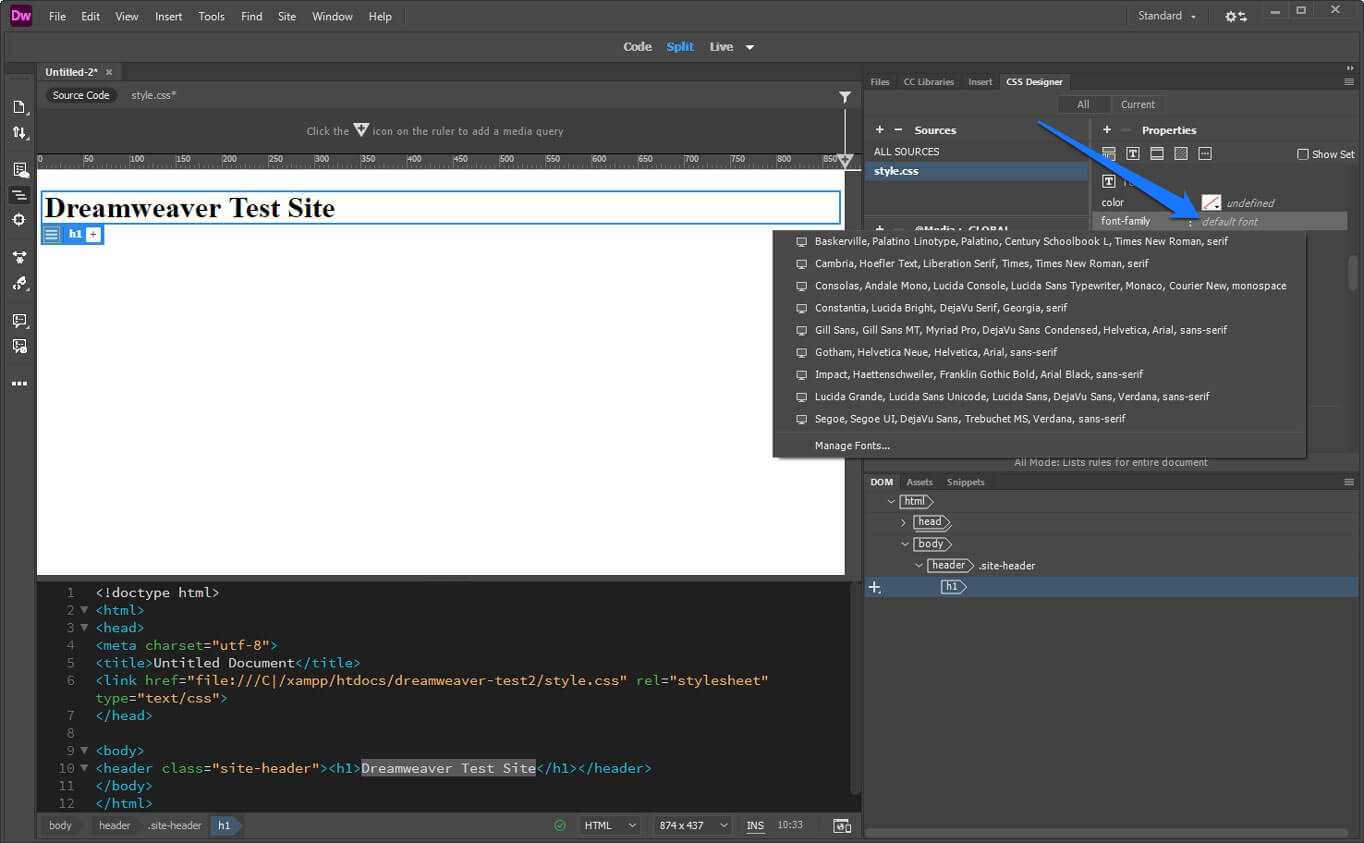
Task: Open the Insert menu
Action: coord(168,16)
